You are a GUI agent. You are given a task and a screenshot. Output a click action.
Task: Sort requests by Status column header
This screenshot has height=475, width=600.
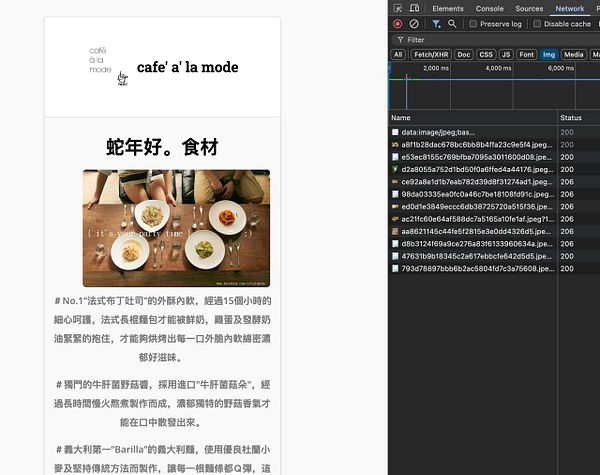579,118
